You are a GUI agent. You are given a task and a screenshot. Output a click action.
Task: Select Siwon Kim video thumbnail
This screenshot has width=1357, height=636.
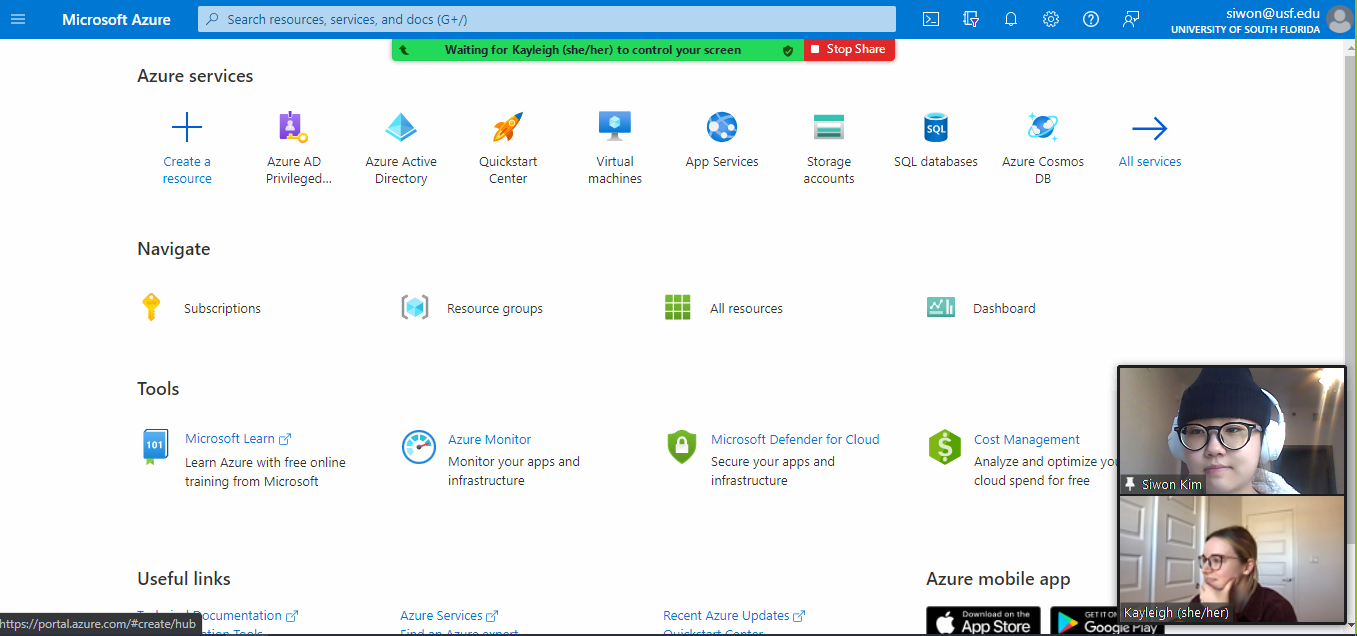1231,430
